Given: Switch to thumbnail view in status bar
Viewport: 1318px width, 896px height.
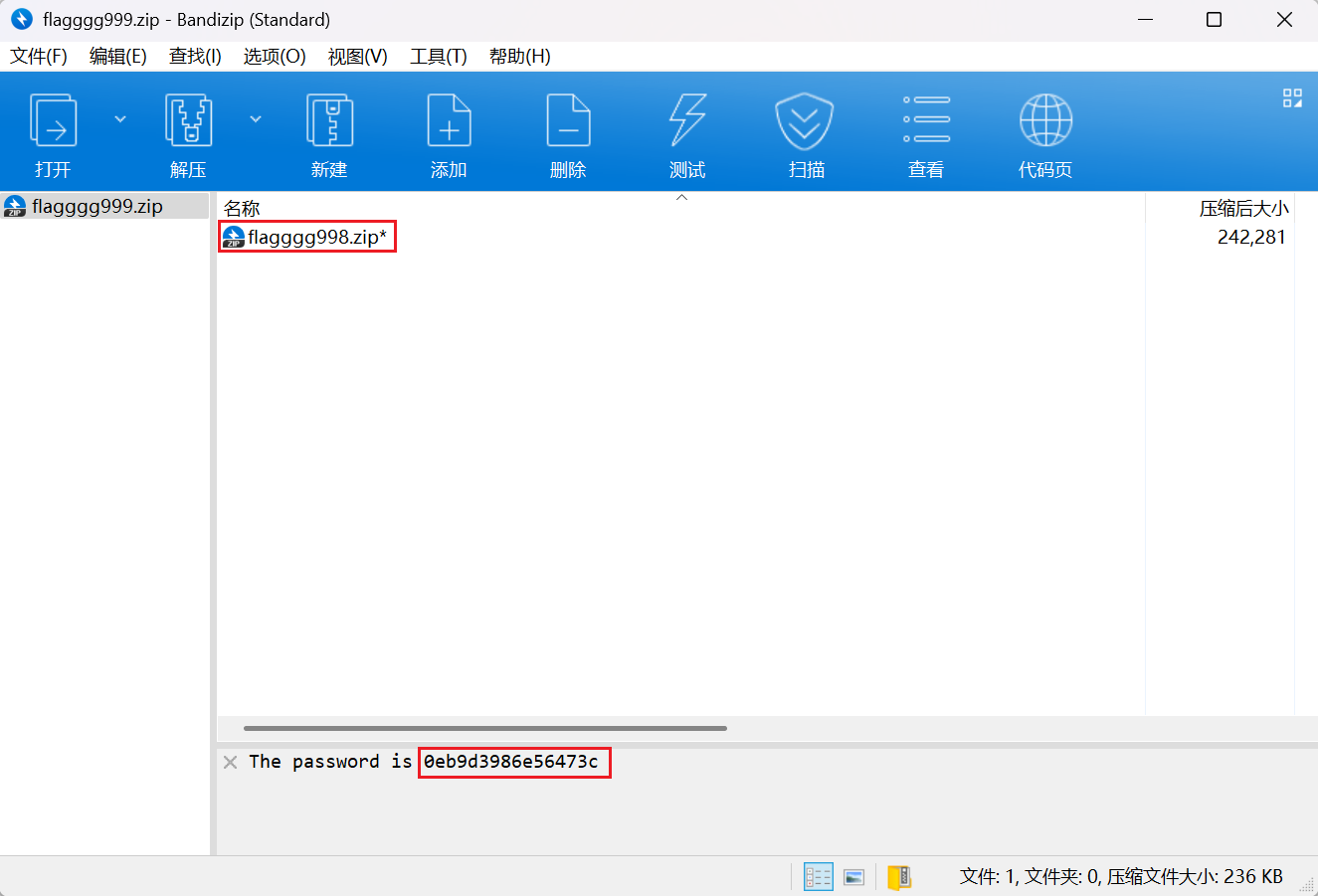Looking at the screenshot, I should (x=853, y=876).
